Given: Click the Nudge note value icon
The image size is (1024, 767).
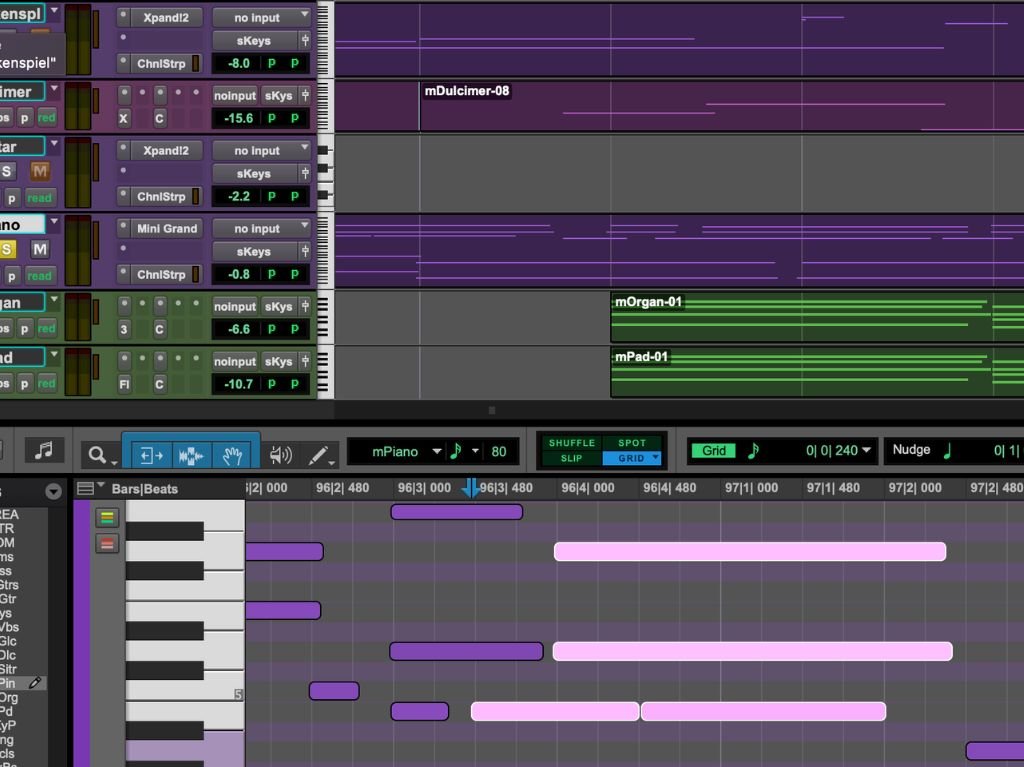Looking at the screenshot, I should pyautogui.click(x=948, y=450).
